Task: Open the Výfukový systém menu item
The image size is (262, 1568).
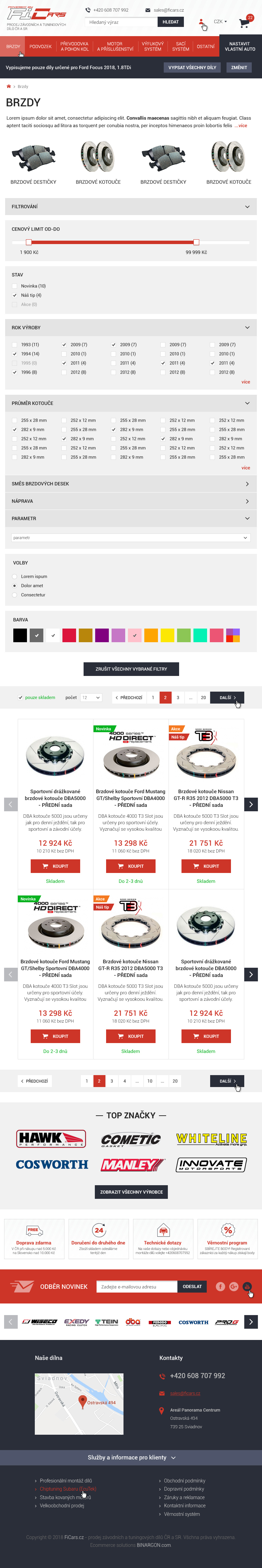Action: 152,46
